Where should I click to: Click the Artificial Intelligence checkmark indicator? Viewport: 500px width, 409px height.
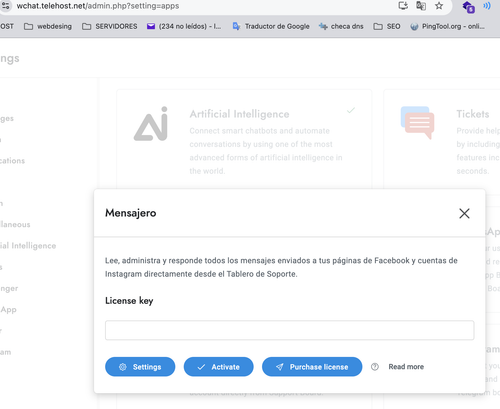[351, 110]
